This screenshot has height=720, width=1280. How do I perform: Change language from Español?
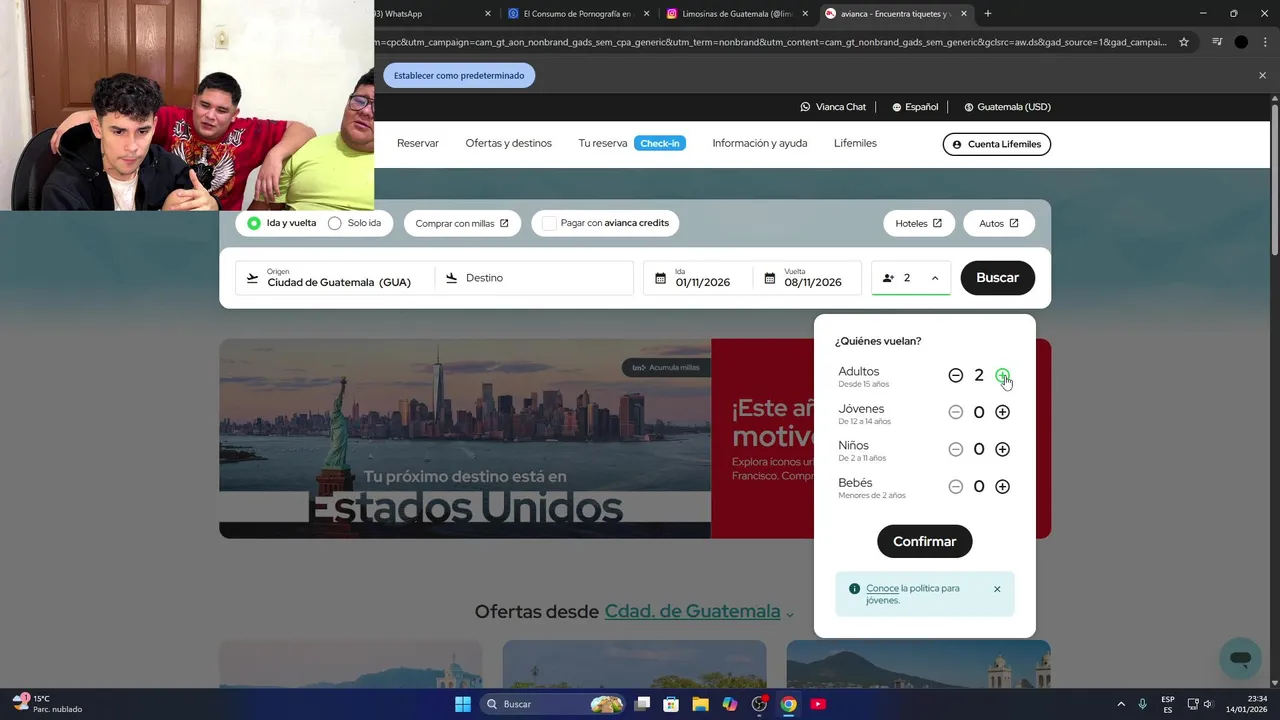tap(915, 107)
